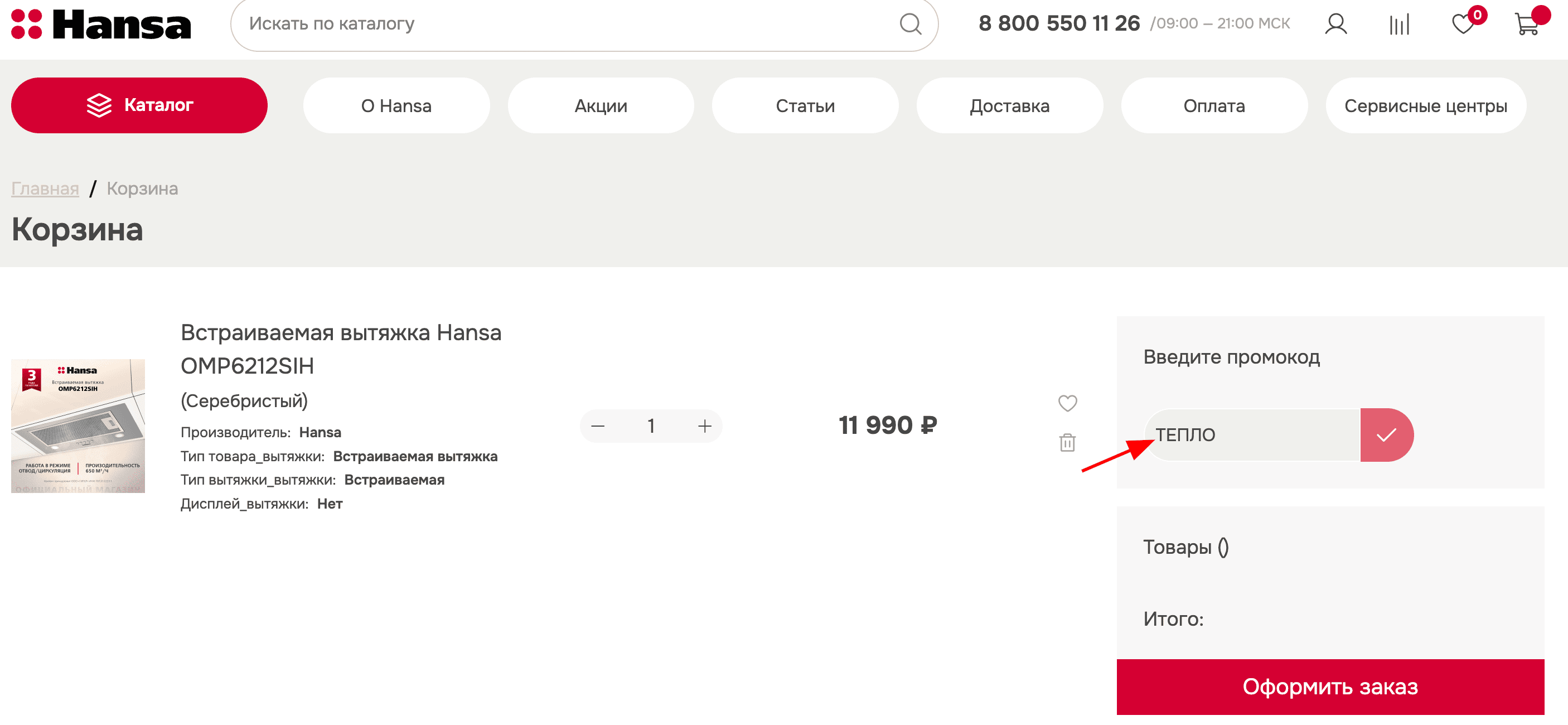
Task: Open the favorites heart in header
Action: point(1463,25)
